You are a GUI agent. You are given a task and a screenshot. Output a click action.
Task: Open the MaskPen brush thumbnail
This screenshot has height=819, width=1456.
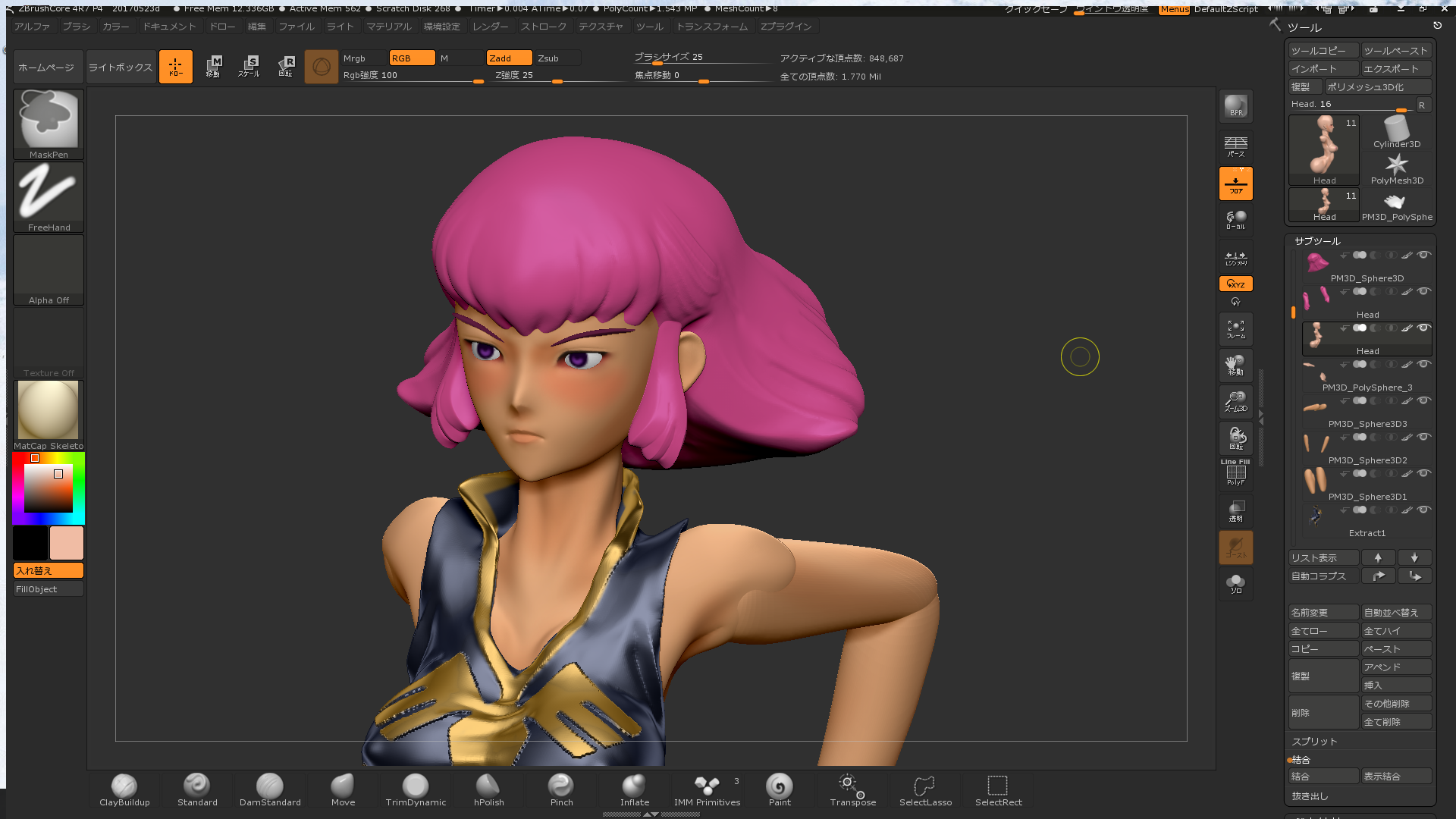pos(49,121)
